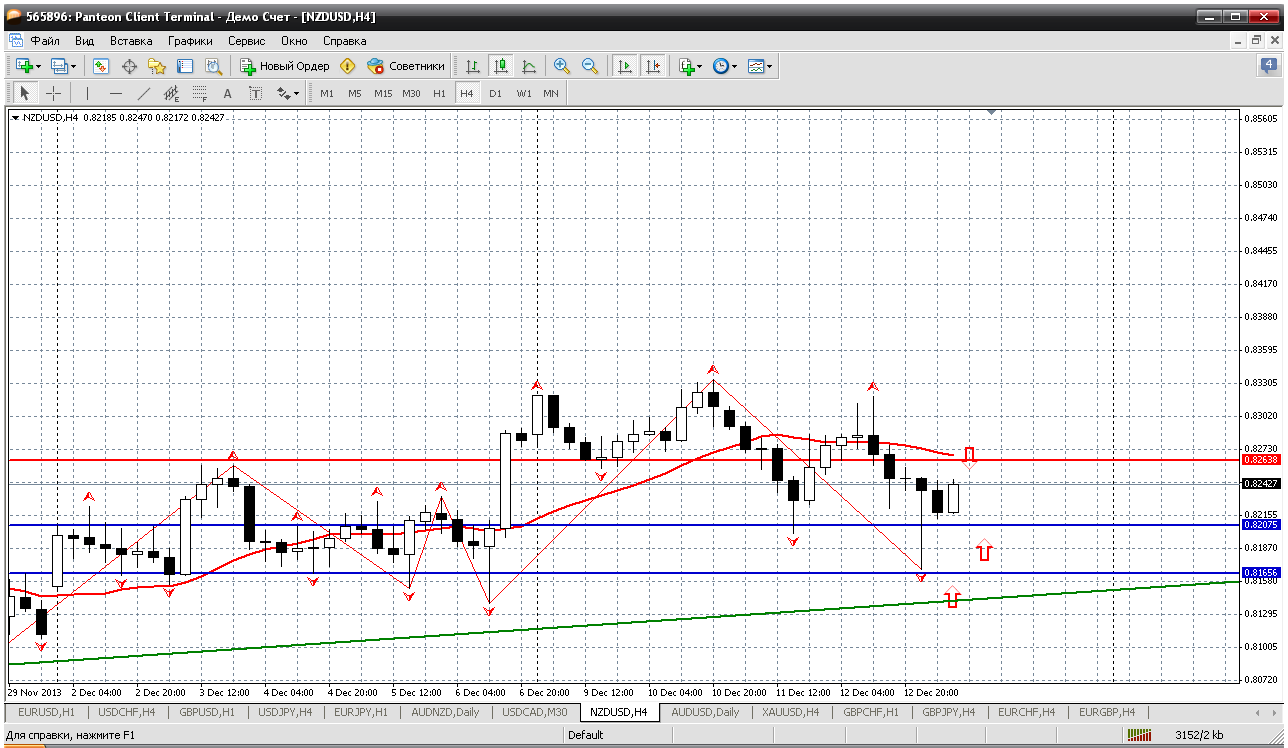Switch chart to candlesticks

pos(501,66)
